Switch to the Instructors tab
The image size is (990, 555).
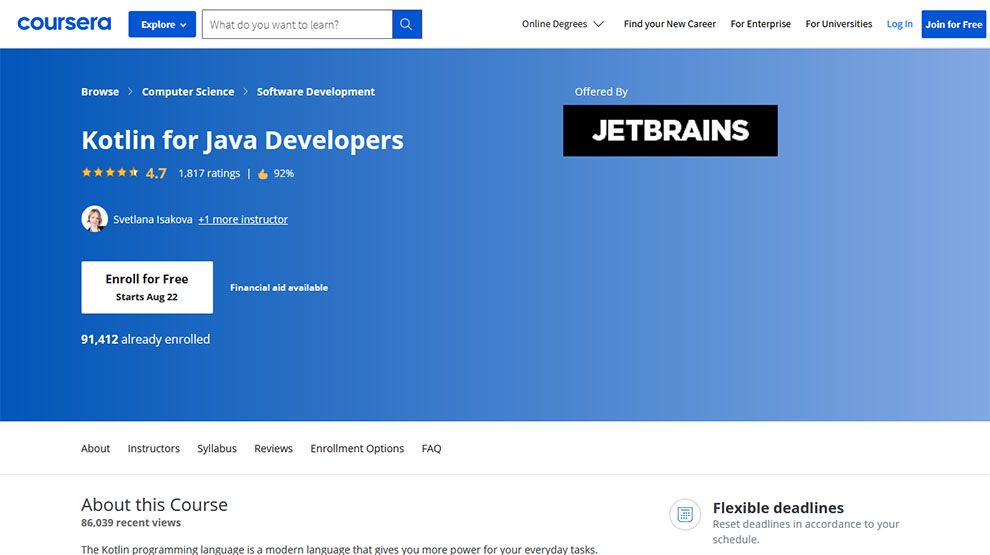point(153,448)
